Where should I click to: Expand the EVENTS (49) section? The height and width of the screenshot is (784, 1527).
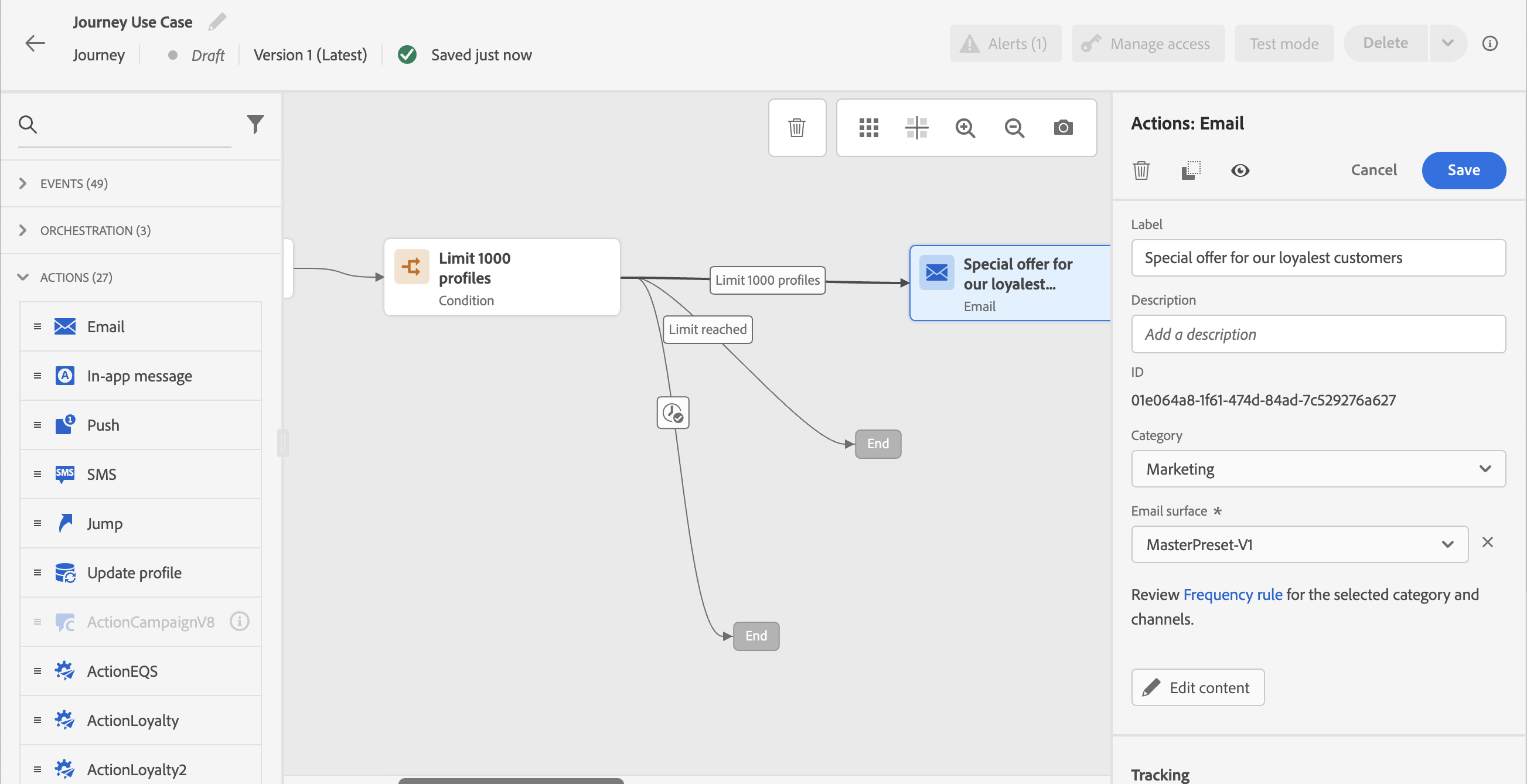[x=73, y=184]
